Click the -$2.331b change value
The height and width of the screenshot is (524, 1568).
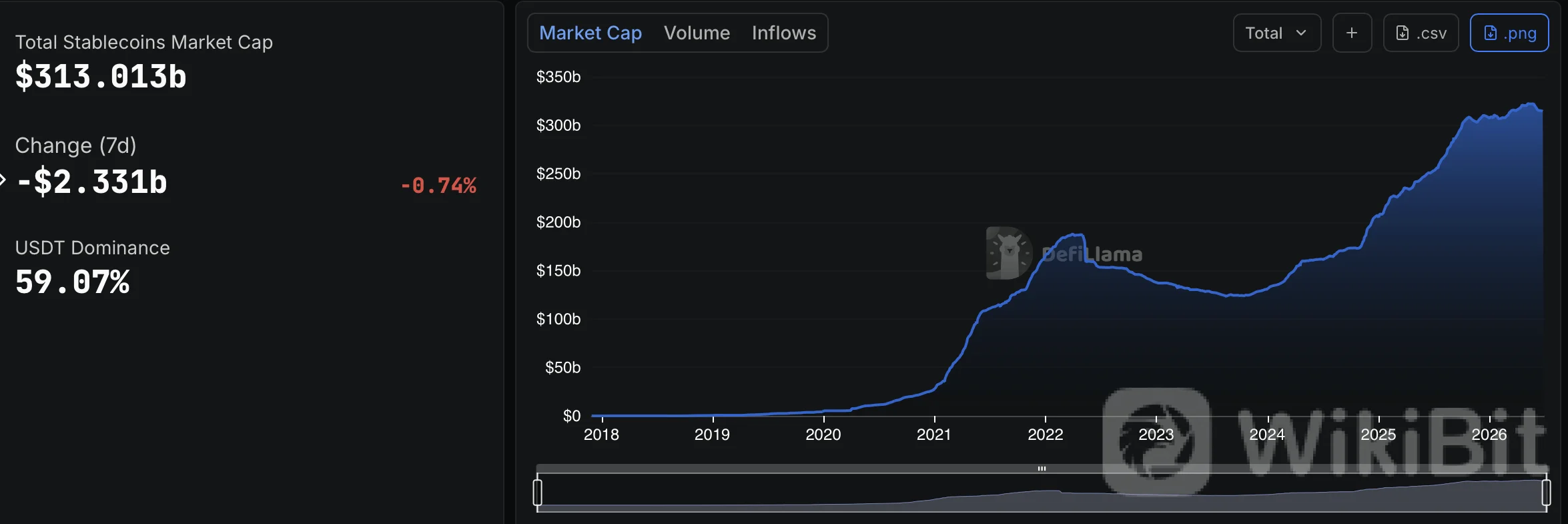pos(91,182)
